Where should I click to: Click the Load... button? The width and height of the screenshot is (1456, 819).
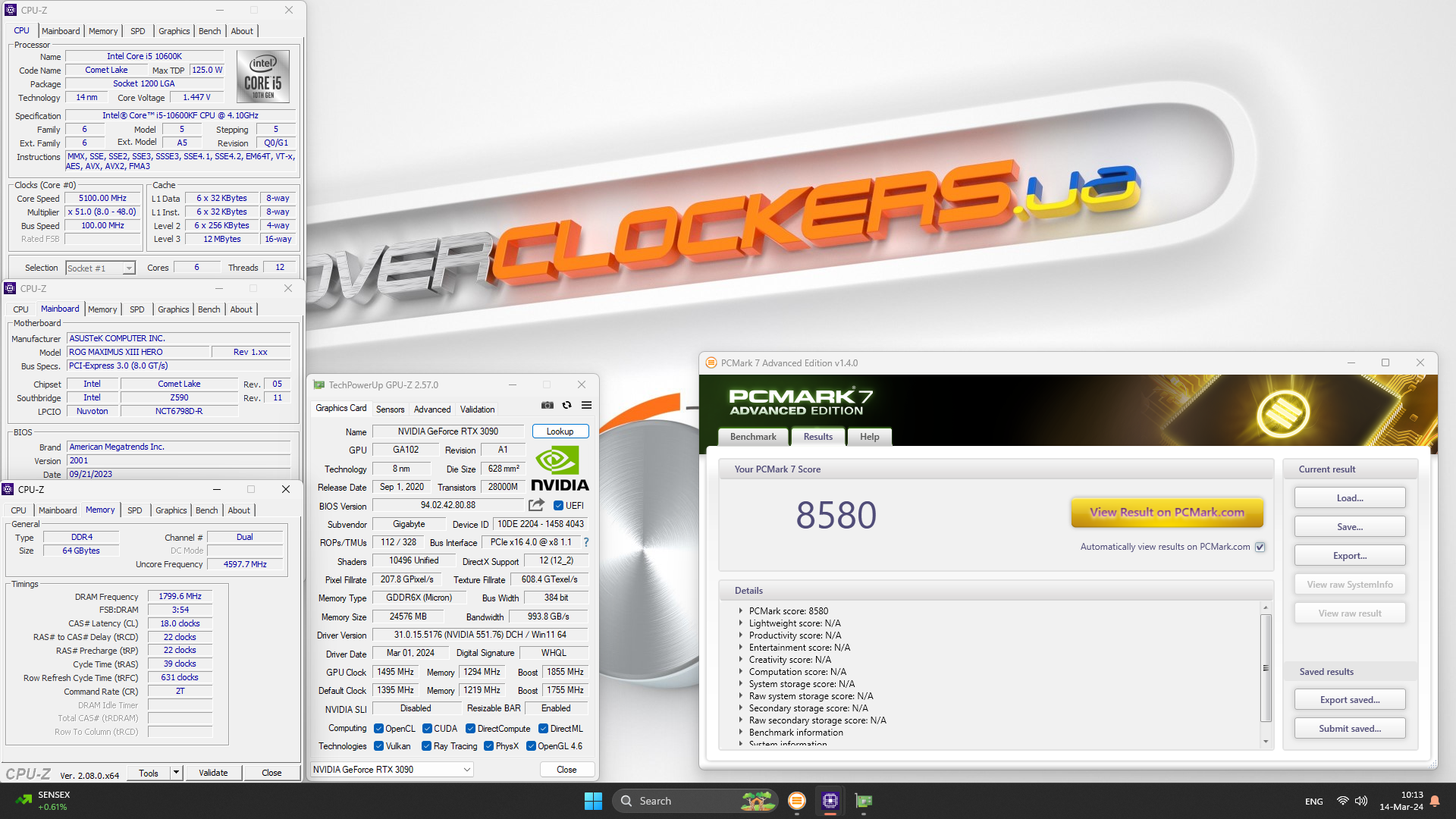(x=1350, y=498)
